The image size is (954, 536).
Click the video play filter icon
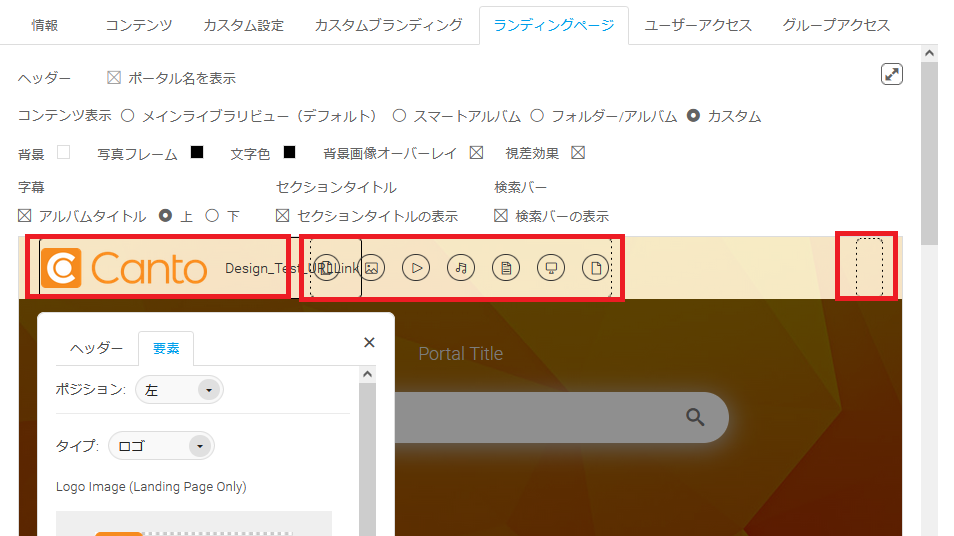416,268
